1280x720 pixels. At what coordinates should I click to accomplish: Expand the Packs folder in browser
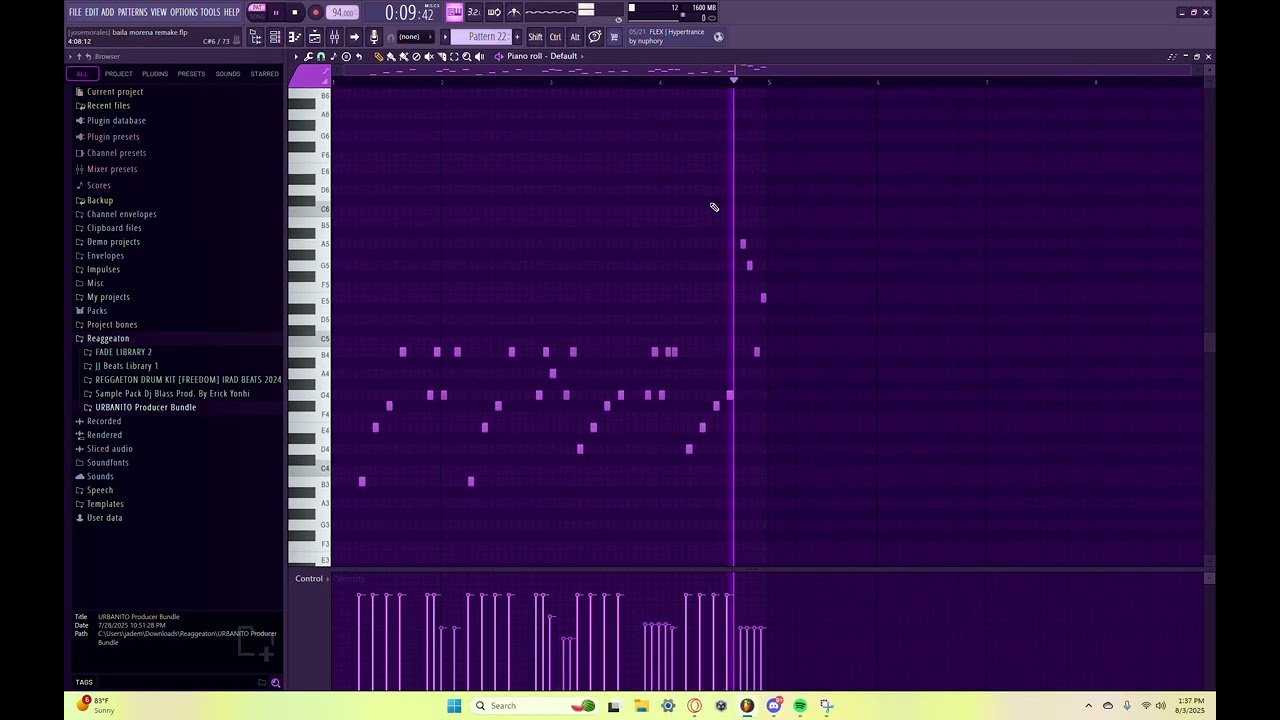[x=97, y=311]
